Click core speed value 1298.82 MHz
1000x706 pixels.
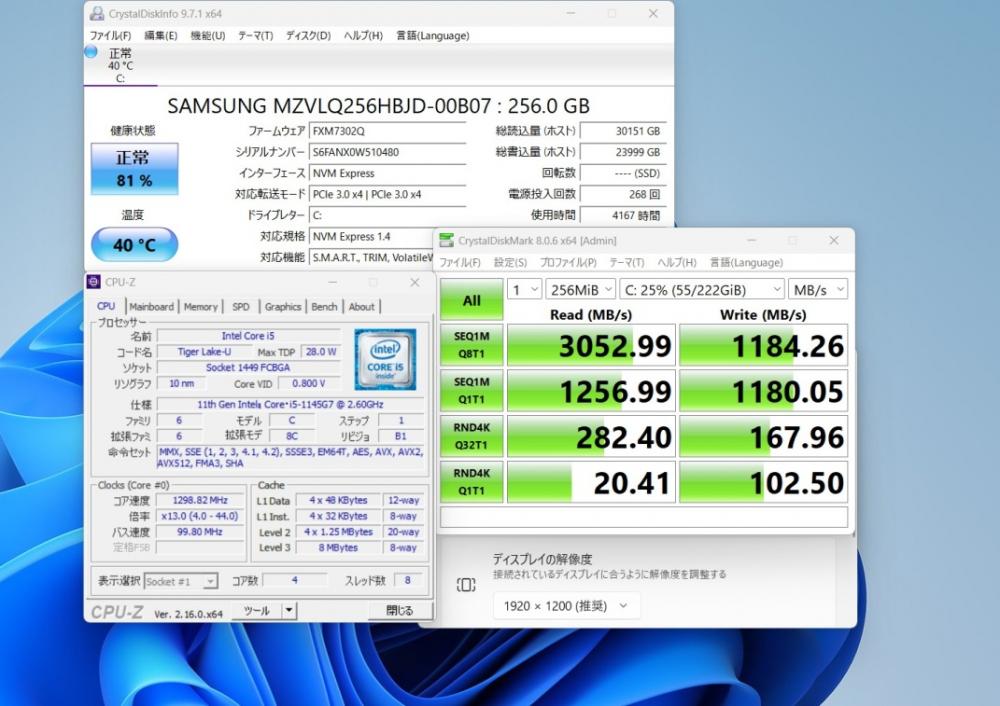200,501
